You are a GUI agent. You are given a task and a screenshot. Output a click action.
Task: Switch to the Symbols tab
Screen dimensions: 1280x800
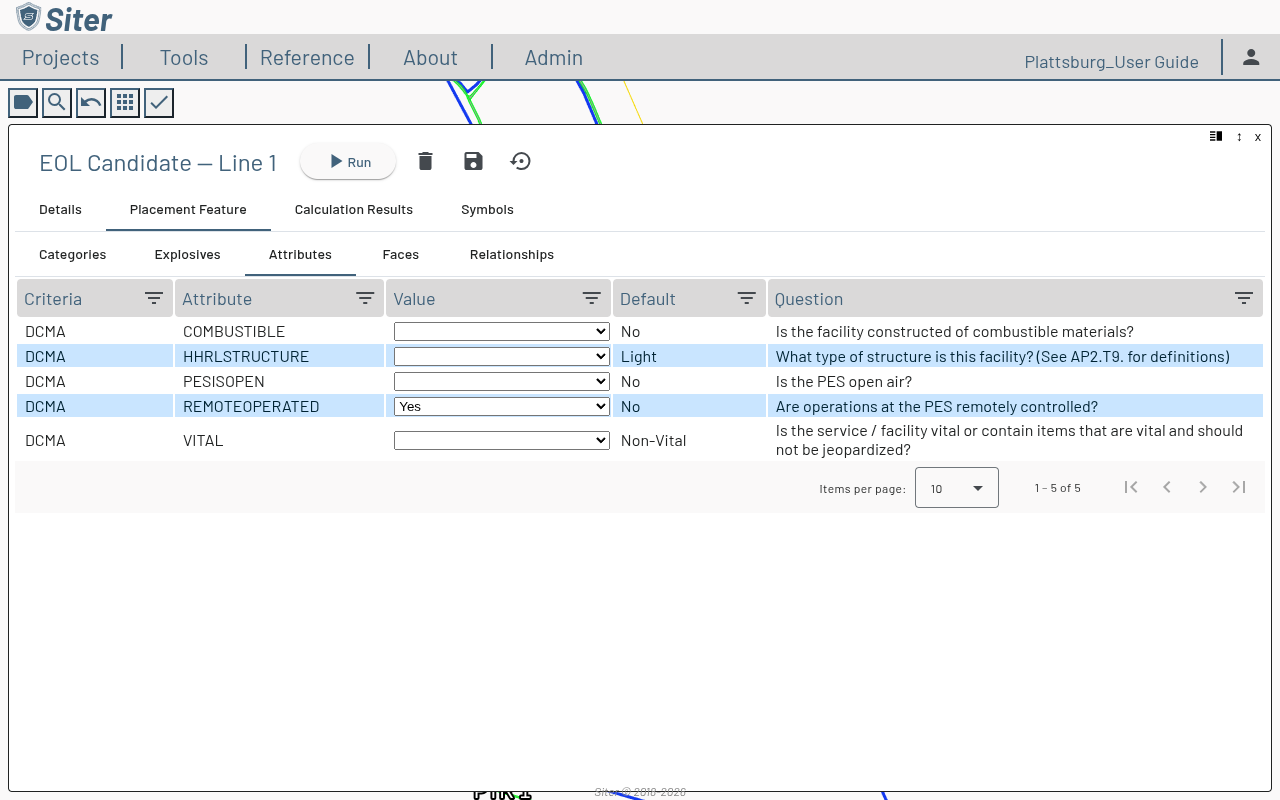pyautogui.click(x=487, y=209)
